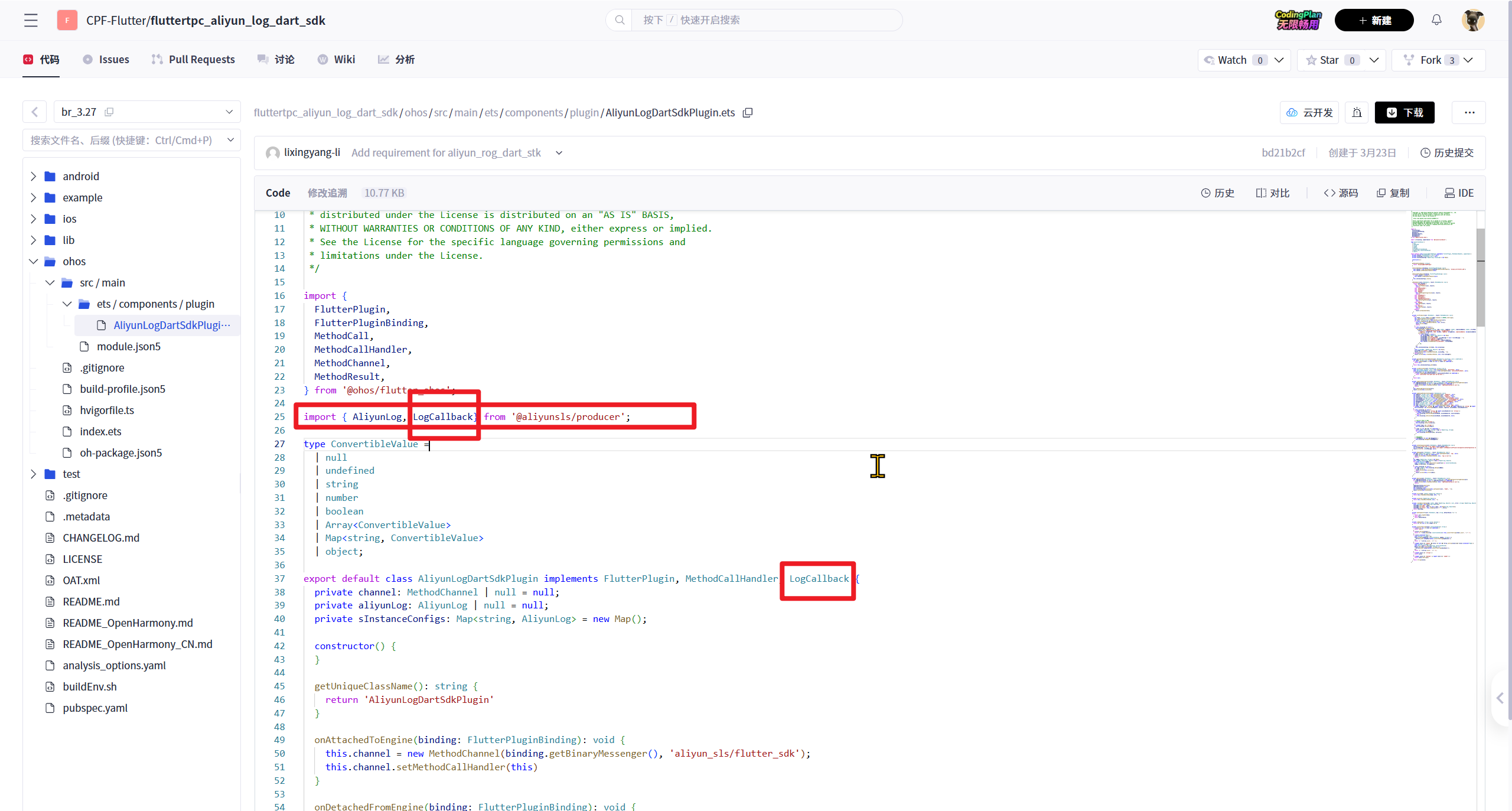Select module.json5 file in tree

tap(129, 346)
